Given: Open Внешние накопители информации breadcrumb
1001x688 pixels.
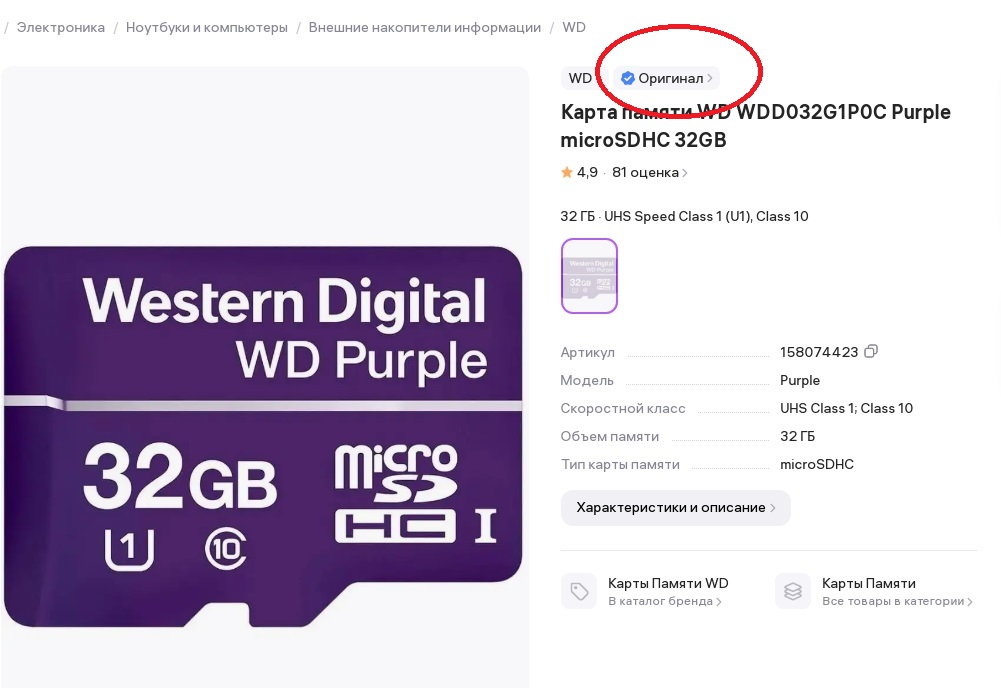Looking at the screenshot, I should pyautogui.click(x=425, y=27).
